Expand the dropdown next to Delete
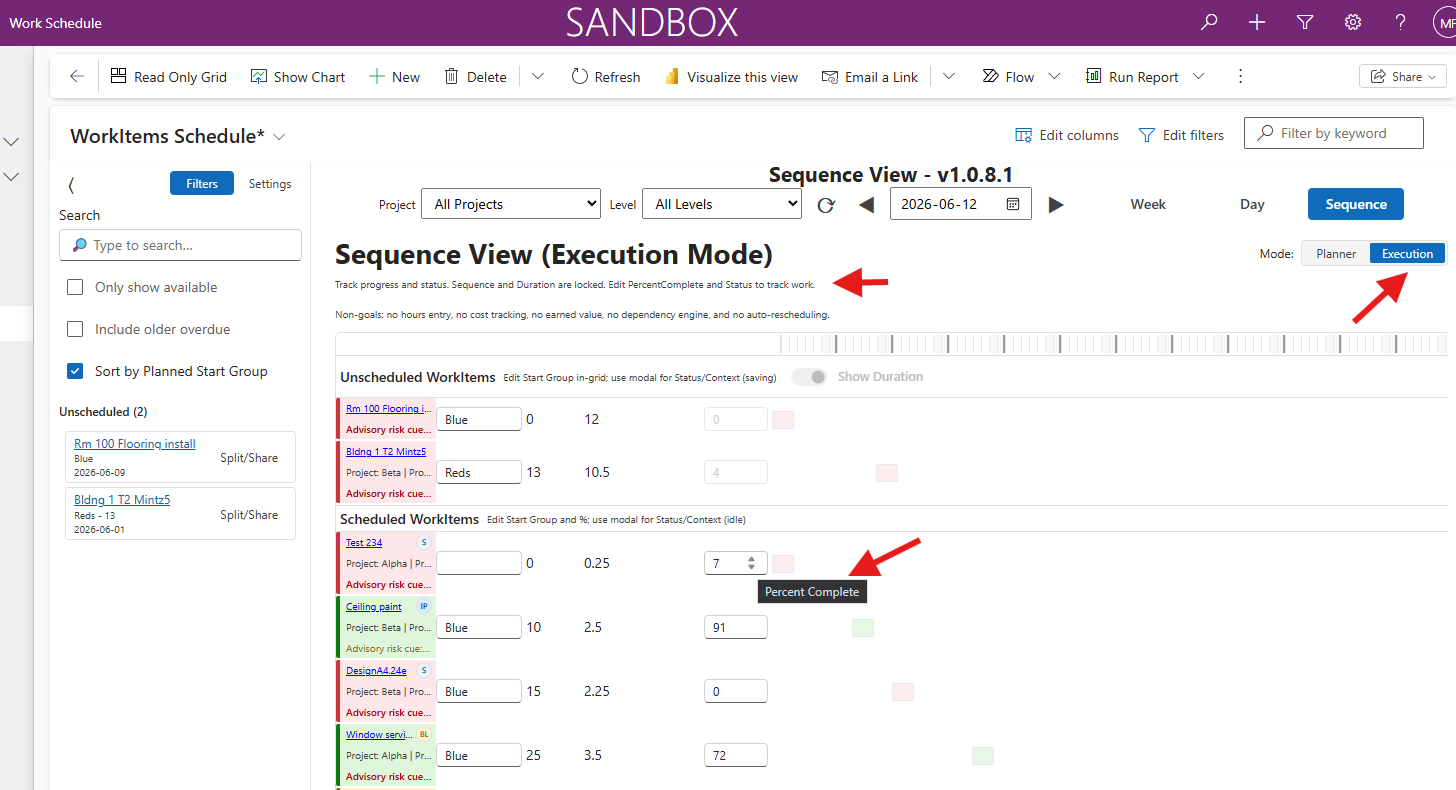1456x790 pixels. coord(538,77)
